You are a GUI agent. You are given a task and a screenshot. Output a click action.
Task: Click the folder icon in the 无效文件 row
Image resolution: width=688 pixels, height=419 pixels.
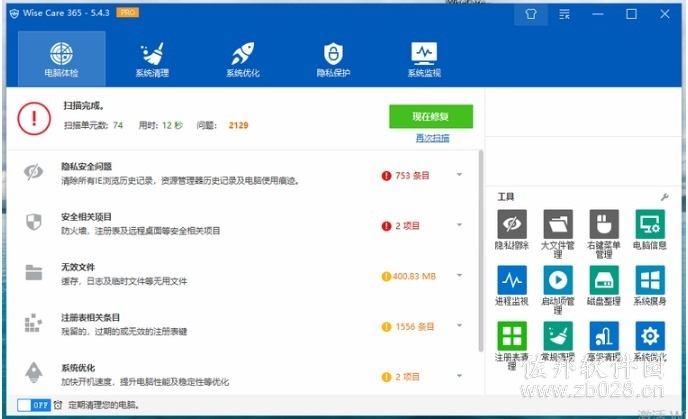click(33, 272)
